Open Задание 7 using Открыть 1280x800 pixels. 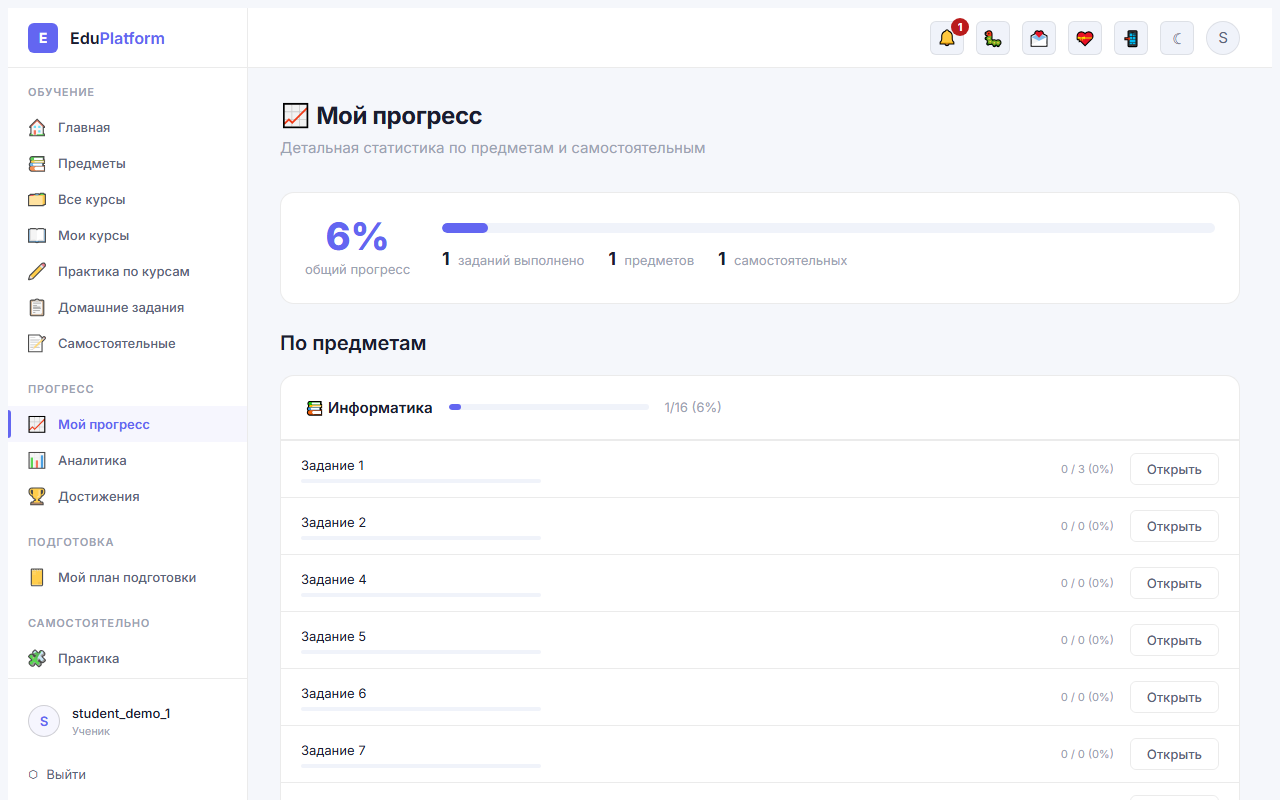[1174, 754]
